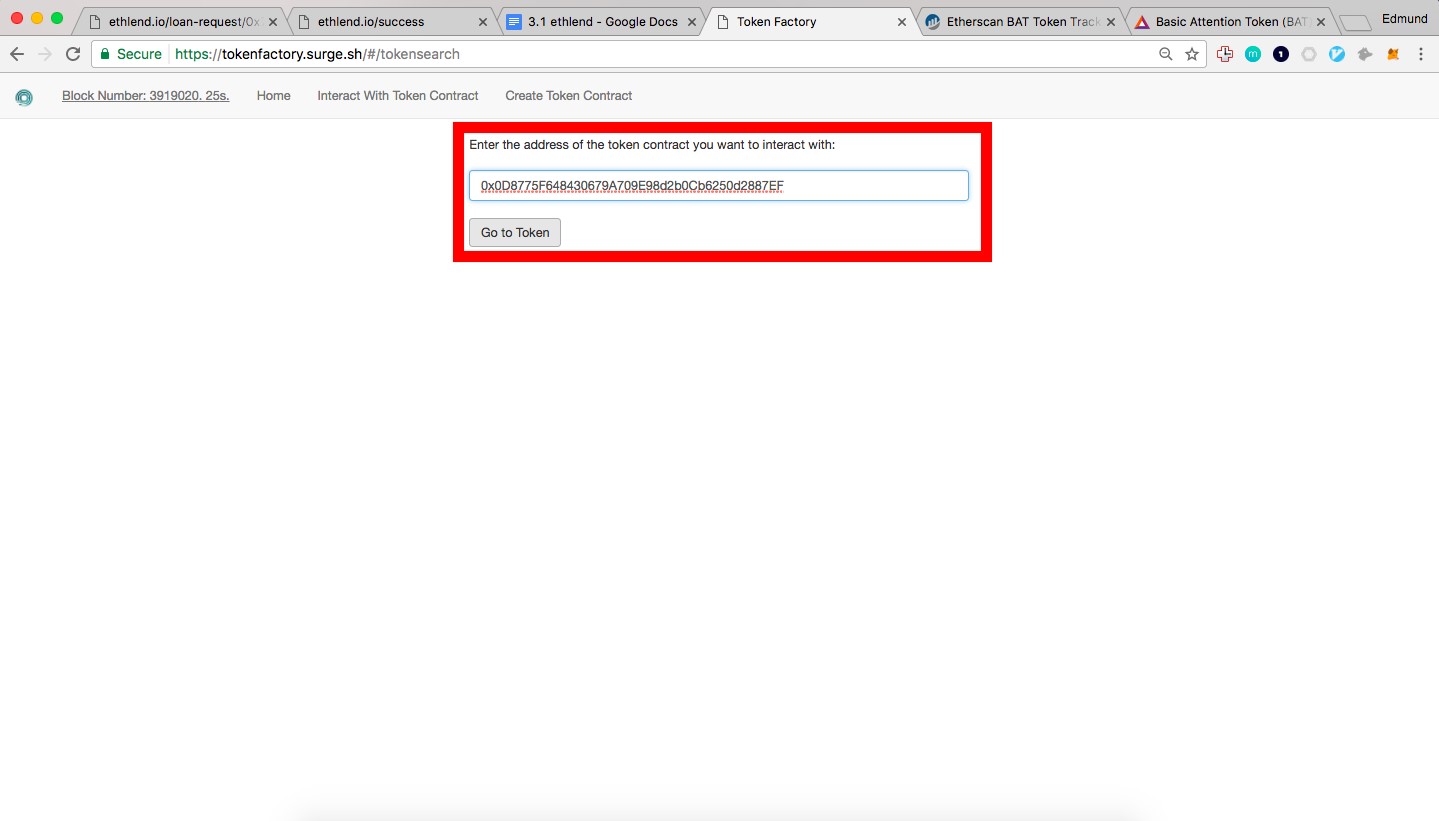
Task: Open Interact With Token Contract link
Action: [398, 96]
